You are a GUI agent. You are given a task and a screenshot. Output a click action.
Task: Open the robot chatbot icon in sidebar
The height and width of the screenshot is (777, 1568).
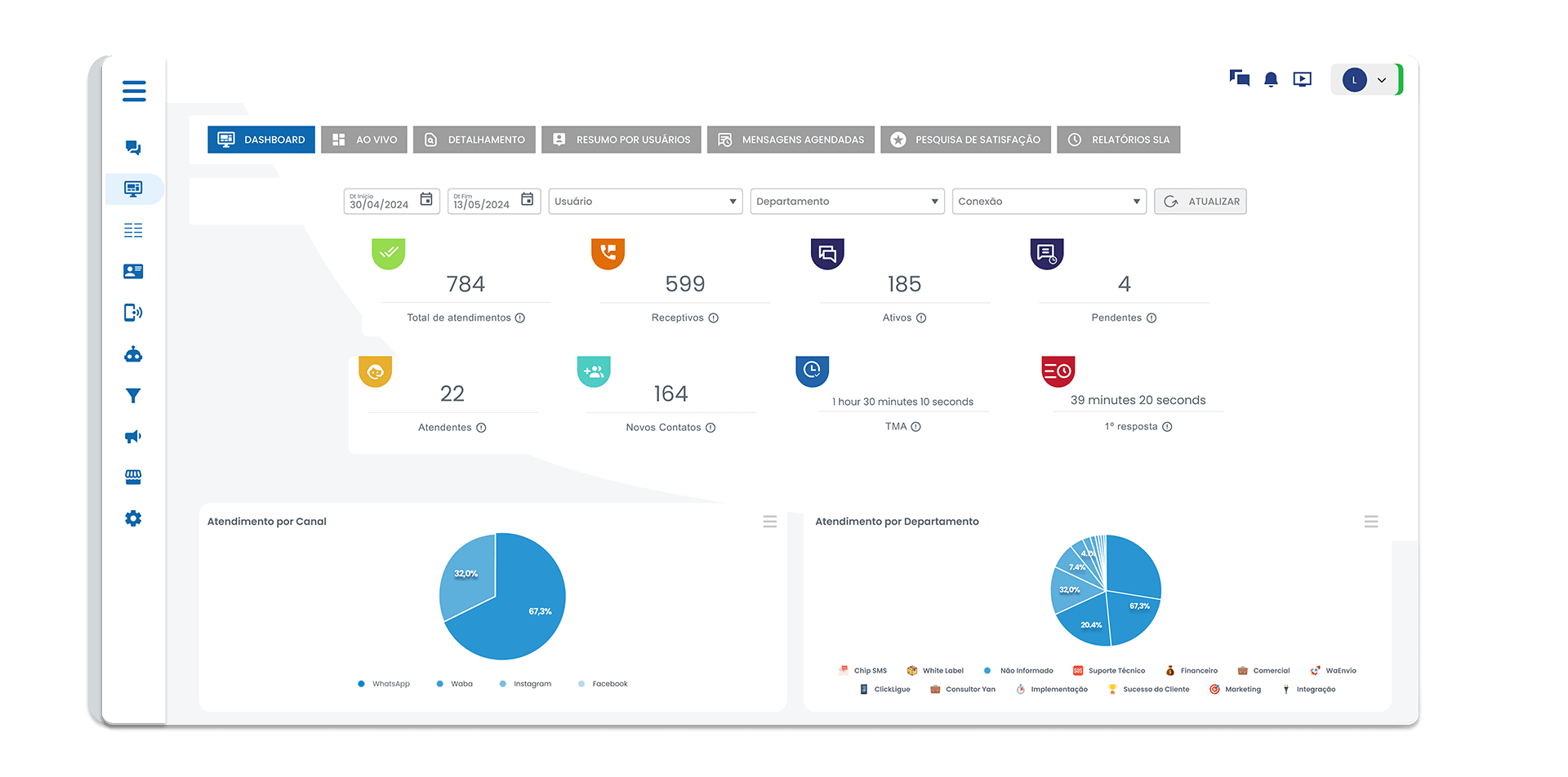tap(133, 354)
